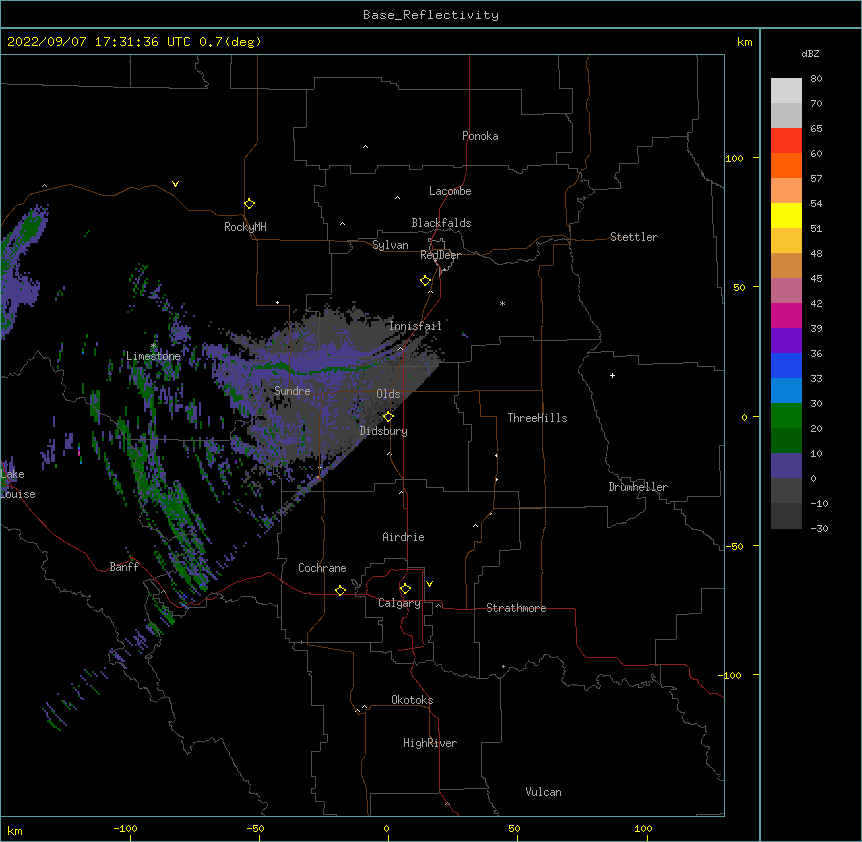Select the light gray 70 dBZ legend color
Image resolution: width=862 pixels, height=842 pixels.
pyautogui.click(x=786, y=115)
